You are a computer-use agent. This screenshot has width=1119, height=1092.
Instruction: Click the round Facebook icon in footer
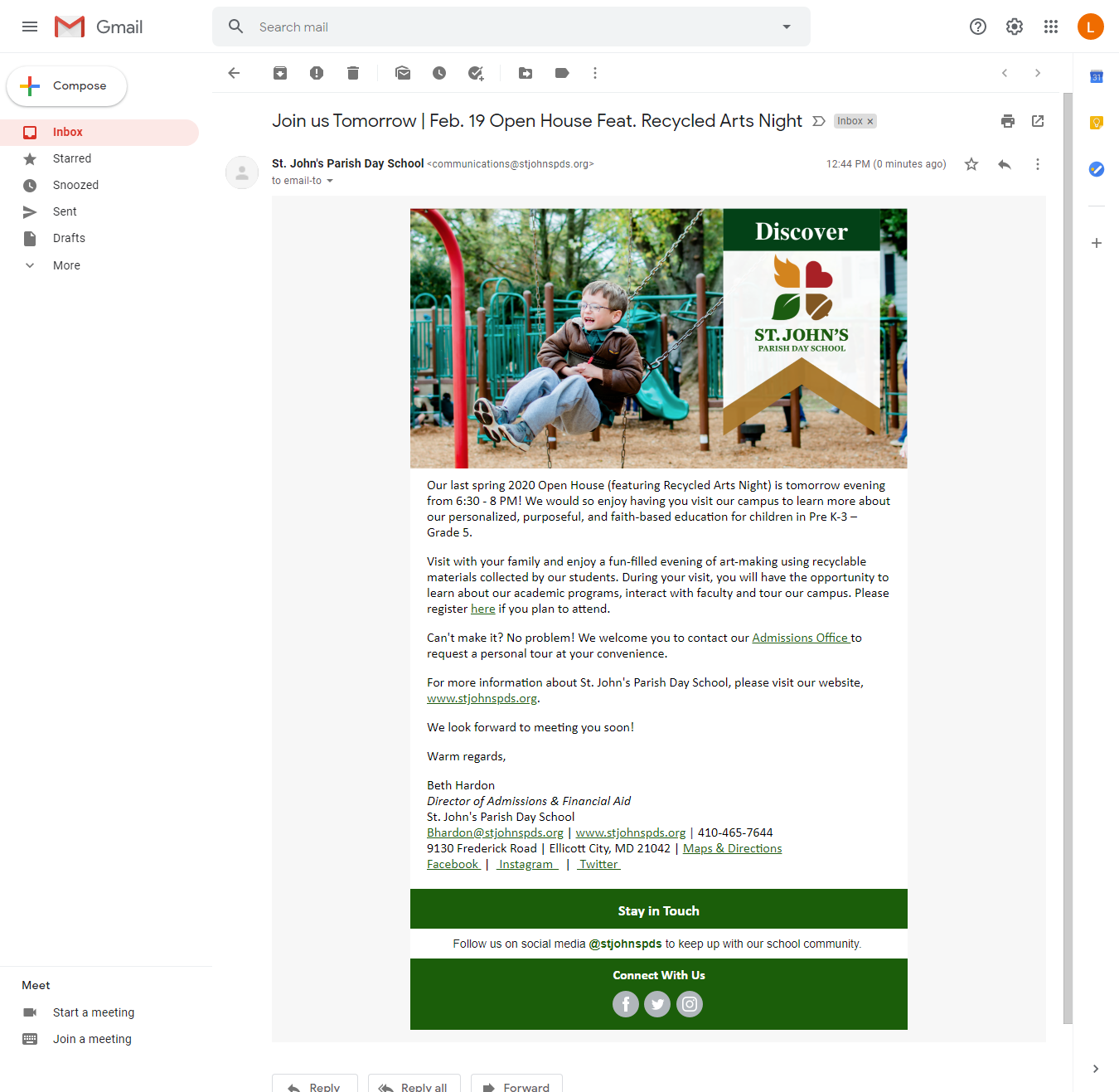pos(626,1004)
